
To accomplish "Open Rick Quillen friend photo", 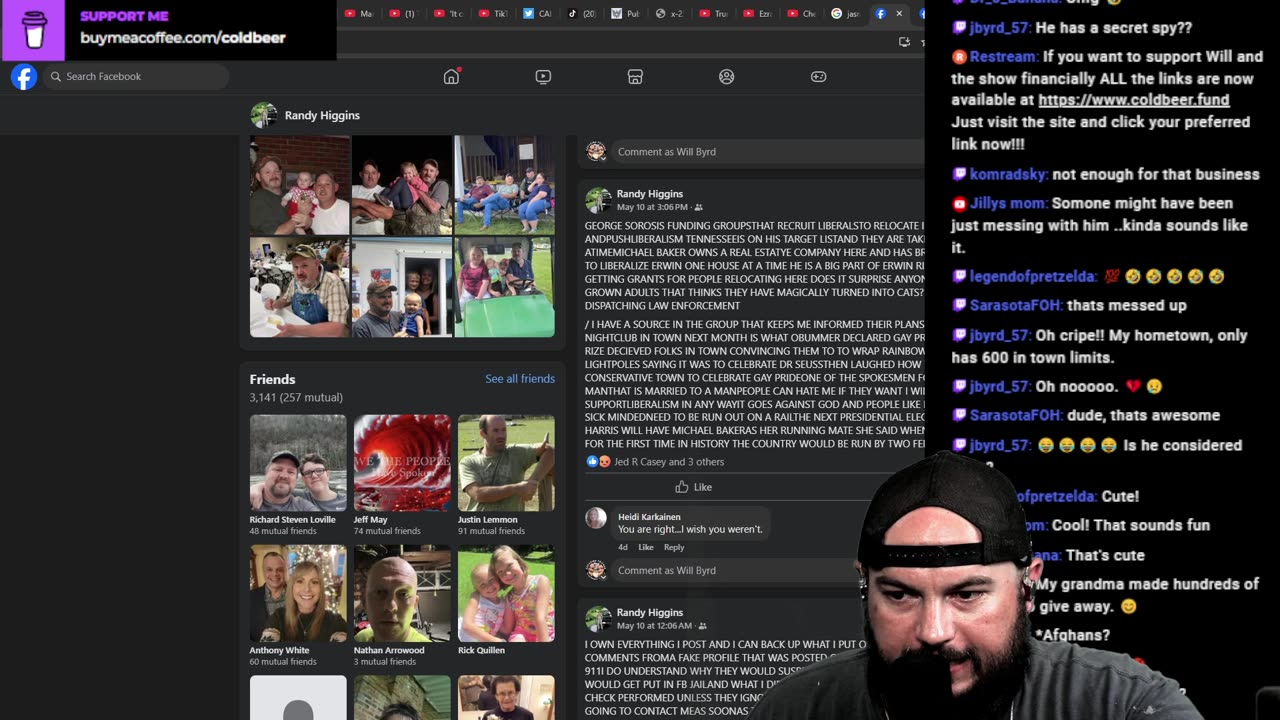I will click(x=506, y=593).
